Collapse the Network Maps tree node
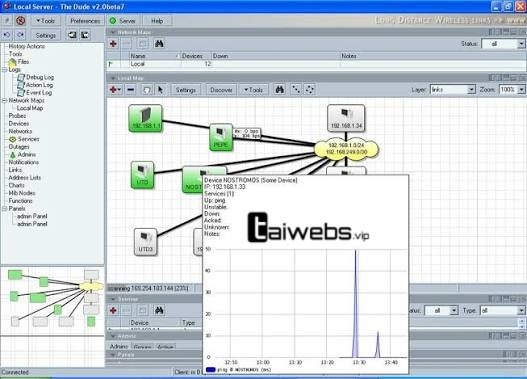527x379 pixels. [x=5, y=100]
